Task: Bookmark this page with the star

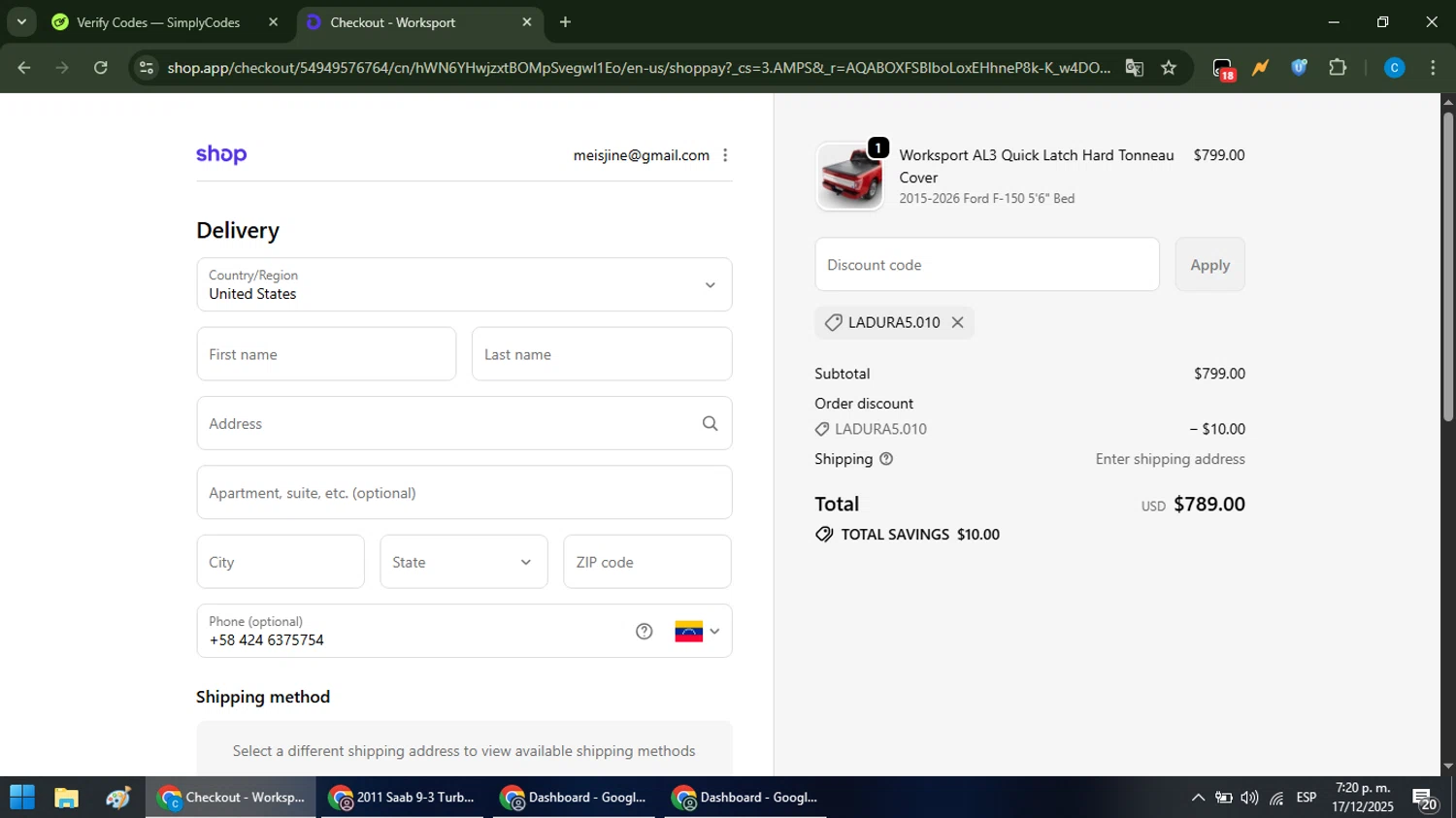Action: 1169,68
